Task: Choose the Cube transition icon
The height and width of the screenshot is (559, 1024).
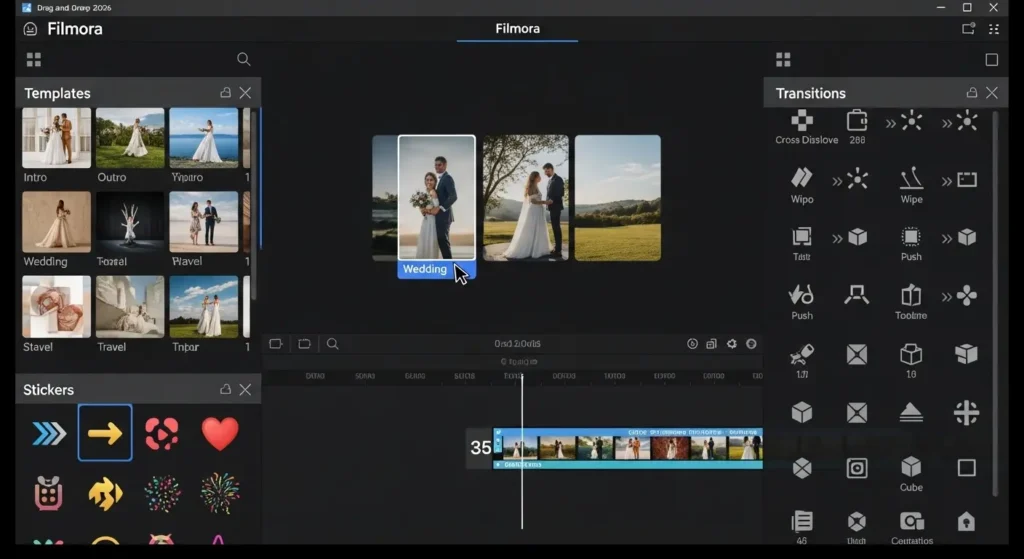Action: (x=910, y=467)
